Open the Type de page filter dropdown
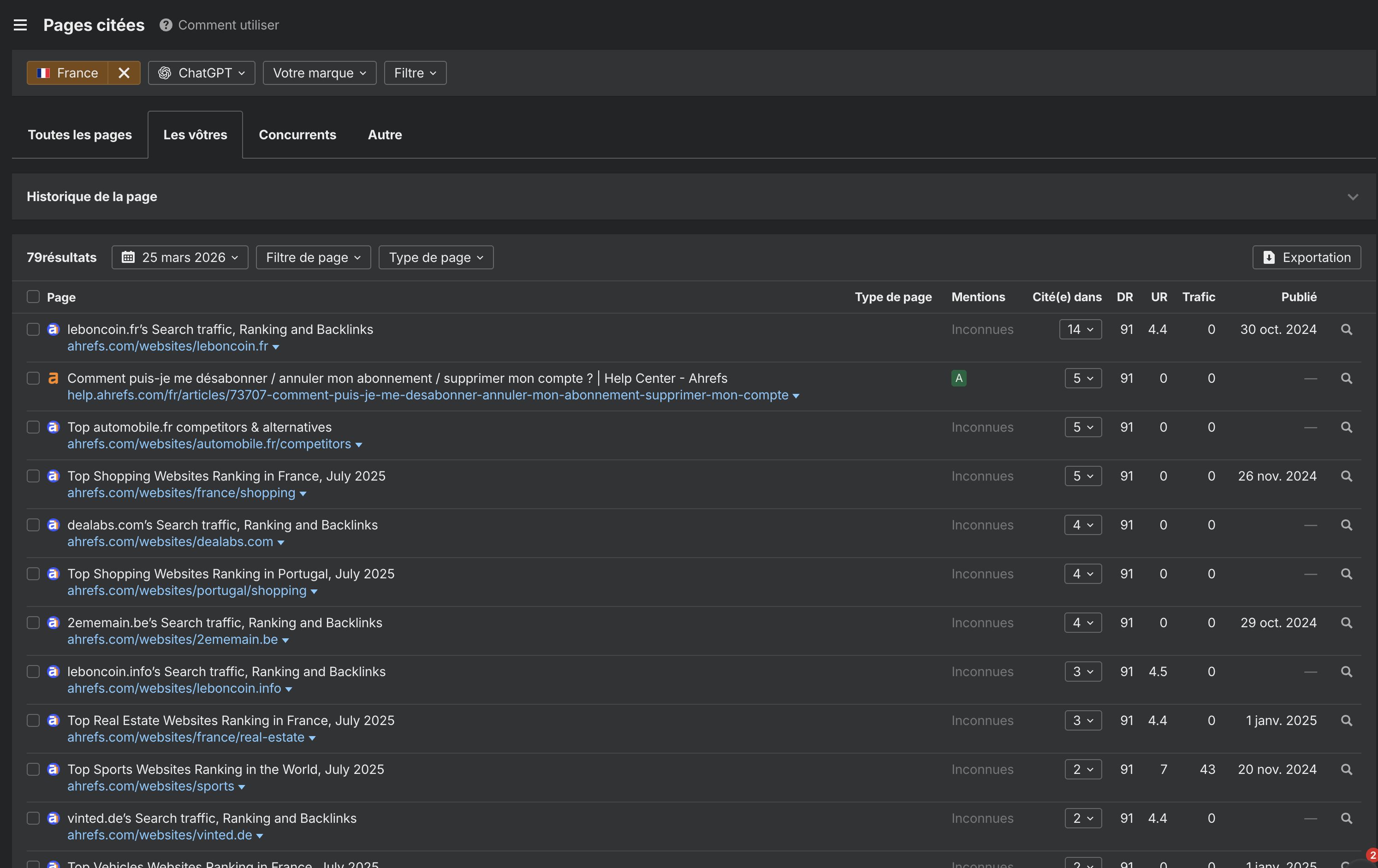Screen dimensions: 1378x868 435,257
